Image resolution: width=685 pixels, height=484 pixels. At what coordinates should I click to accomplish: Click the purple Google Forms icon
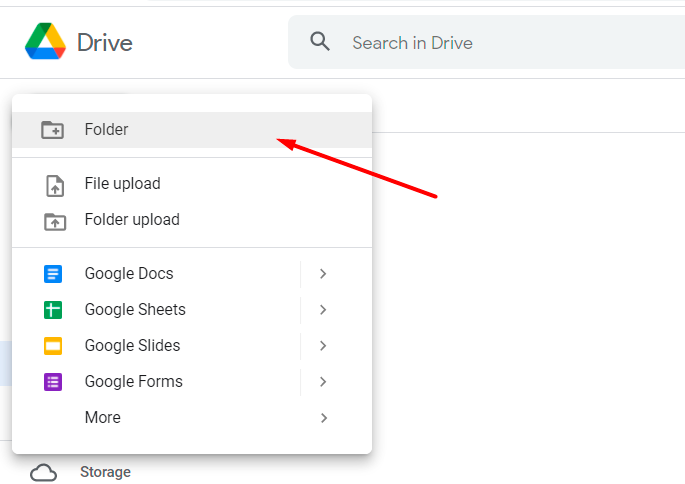[54, 382]
